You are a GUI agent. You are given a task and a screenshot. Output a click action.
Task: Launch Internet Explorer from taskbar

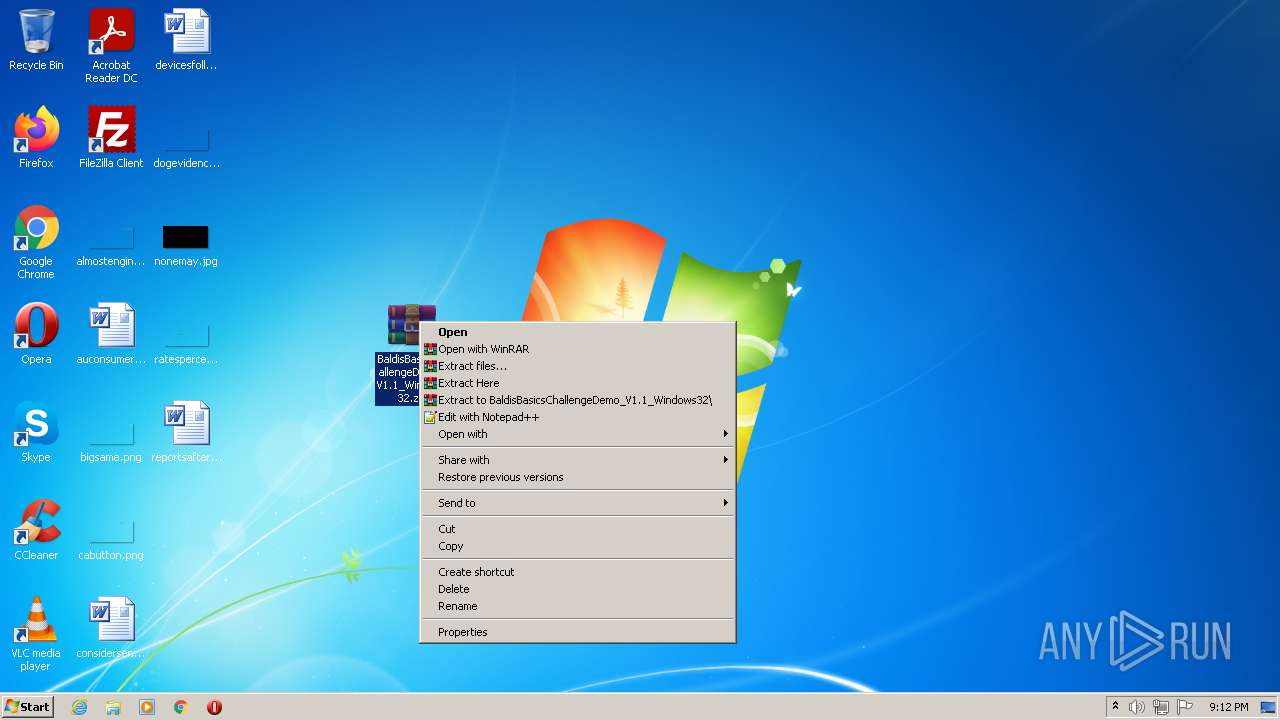point(79,707)
